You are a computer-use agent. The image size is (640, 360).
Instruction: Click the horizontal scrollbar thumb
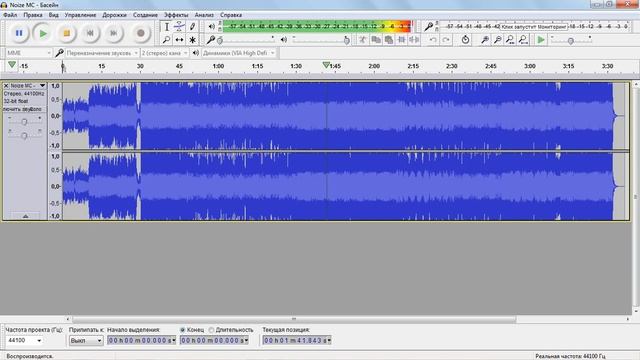(x=294, y=319)
